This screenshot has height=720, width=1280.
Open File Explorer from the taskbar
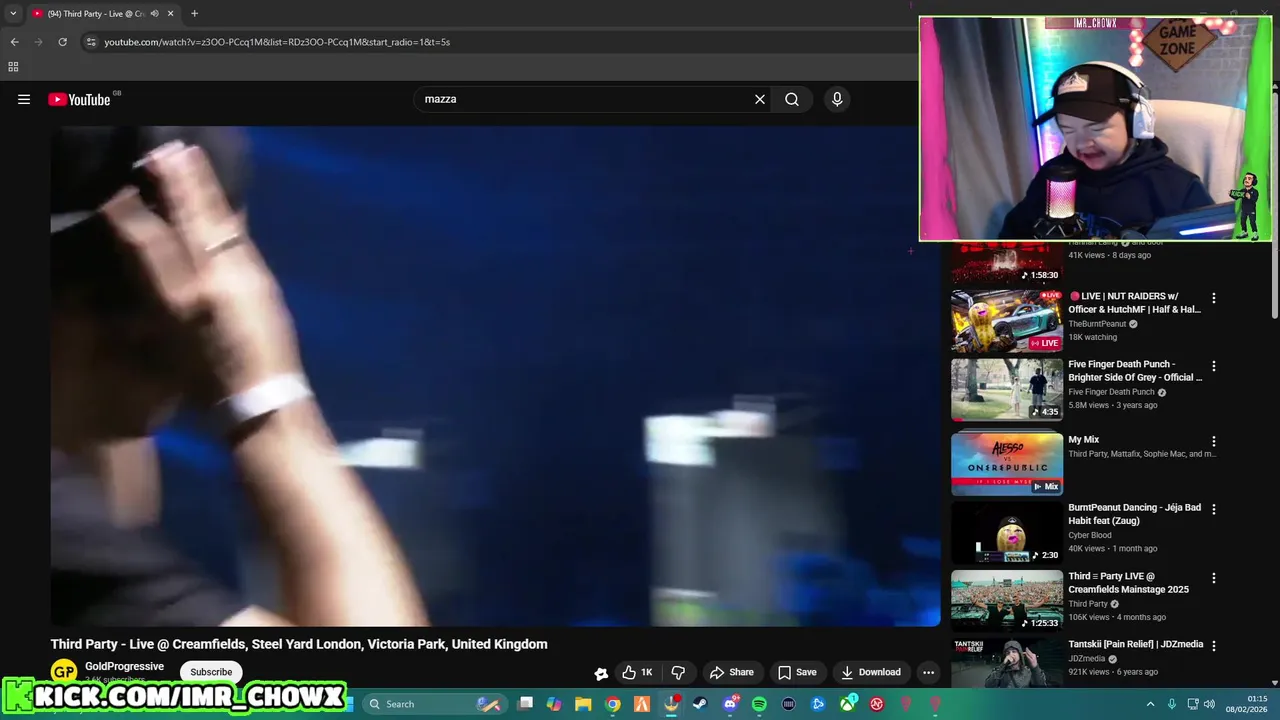[x=583, y=704]
